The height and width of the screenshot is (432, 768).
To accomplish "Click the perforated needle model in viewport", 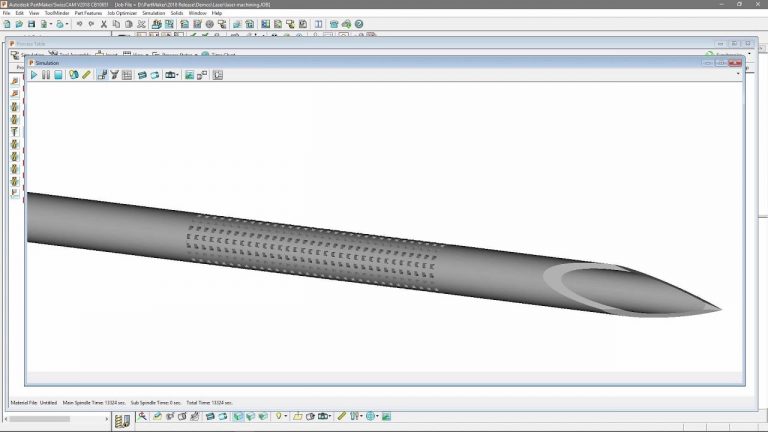I will [372, 255].
